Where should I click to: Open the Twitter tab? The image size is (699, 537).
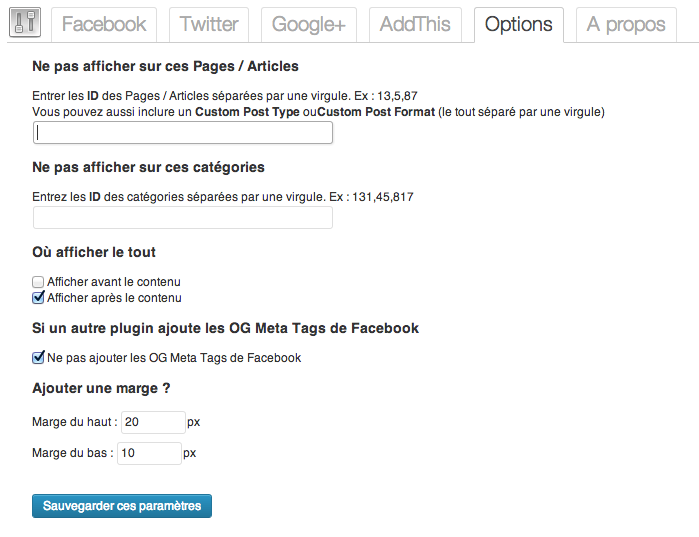pos(209,24)
